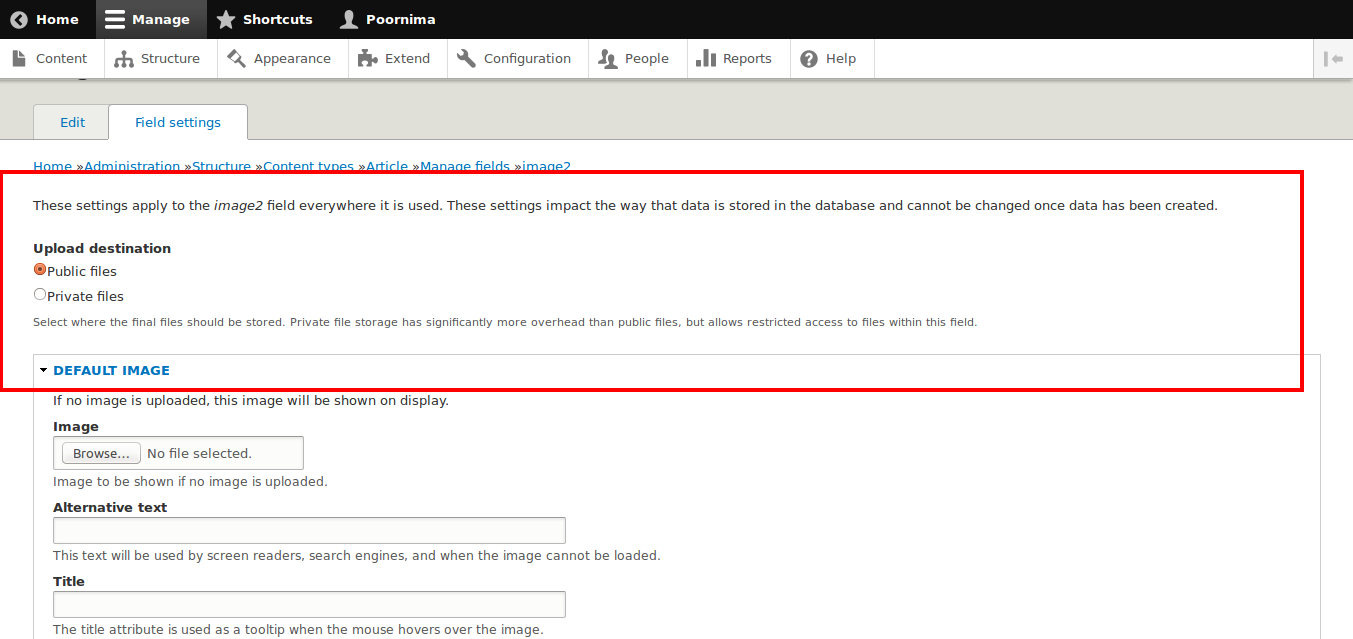1353x639 pixels.
Task: Follow the Content types breadcrumb link
Action: click(308, 166)
